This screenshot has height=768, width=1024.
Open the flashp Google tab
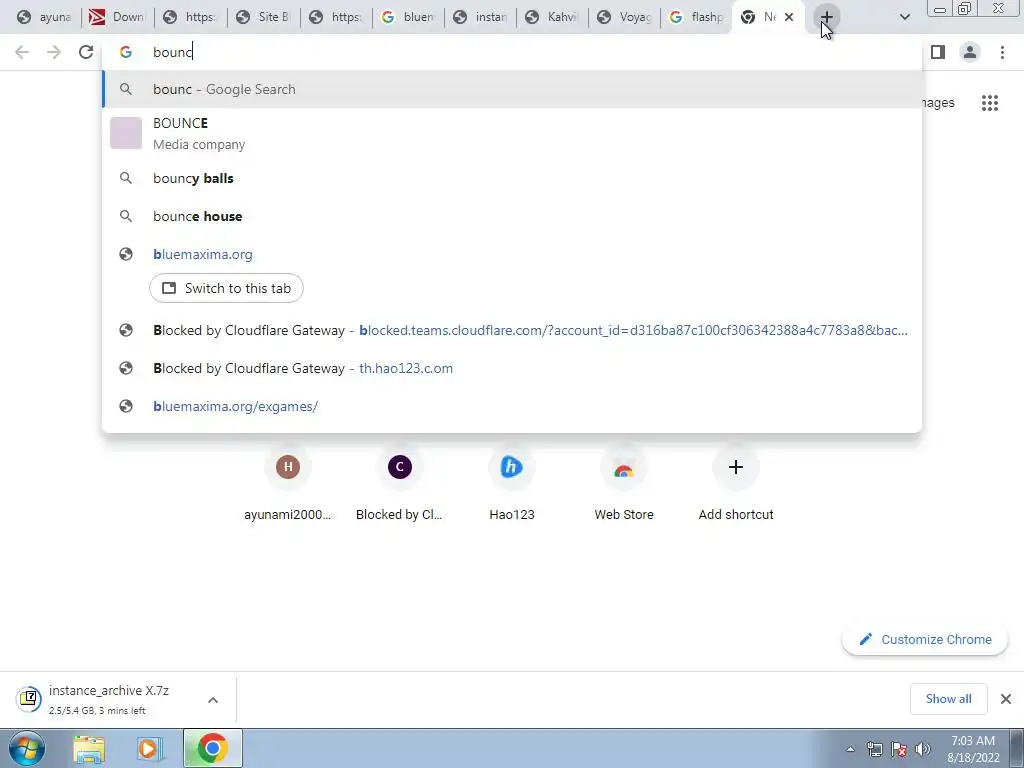[697, 17]
